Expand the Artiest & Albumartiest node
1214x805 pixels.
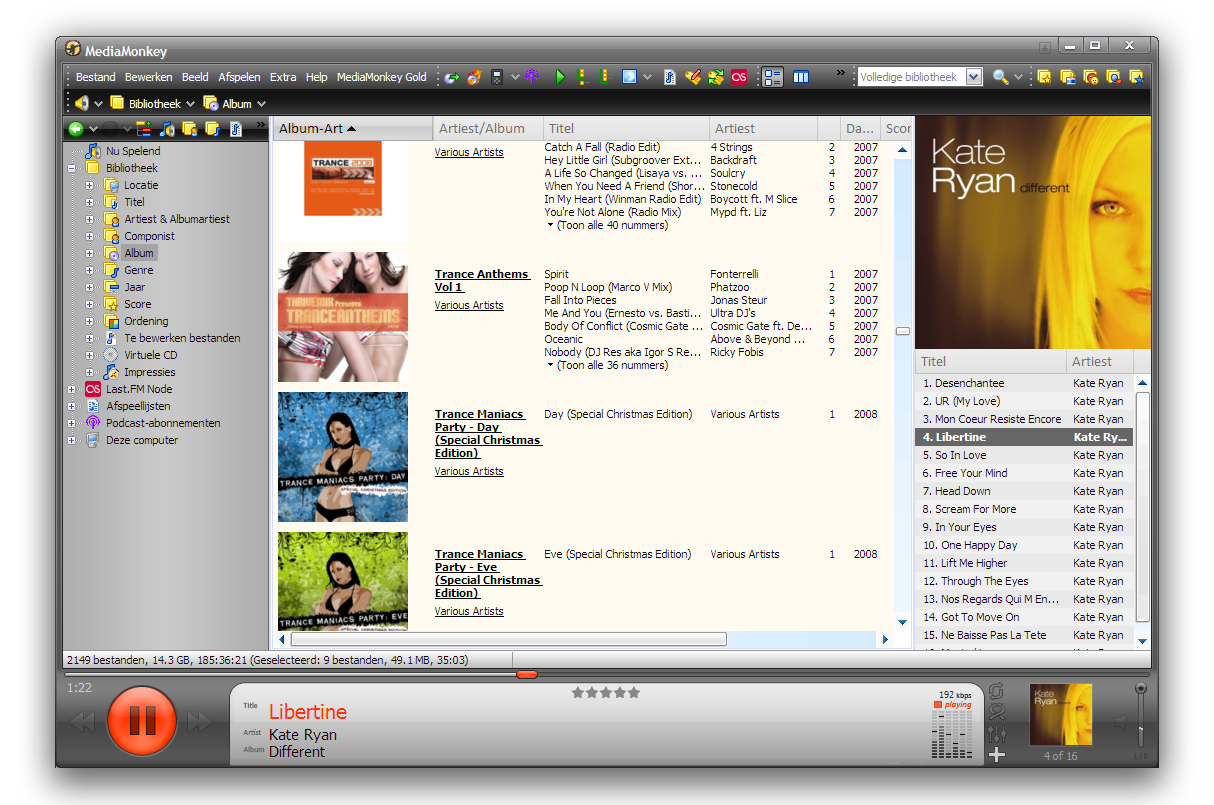(90, 219)
